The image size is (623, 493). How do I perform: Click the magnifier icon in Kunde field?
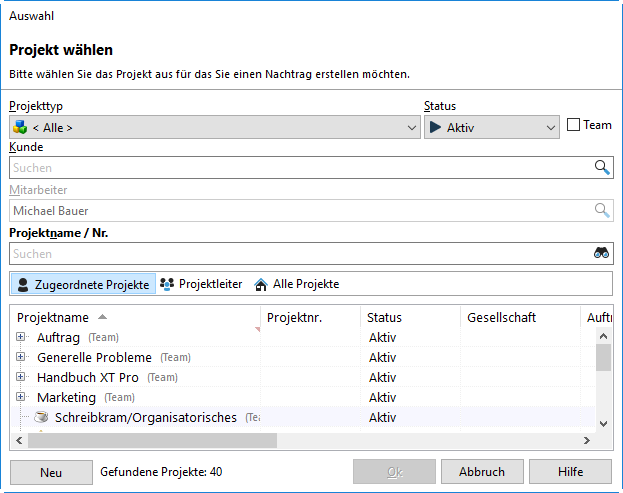click(x=602, y=168)
